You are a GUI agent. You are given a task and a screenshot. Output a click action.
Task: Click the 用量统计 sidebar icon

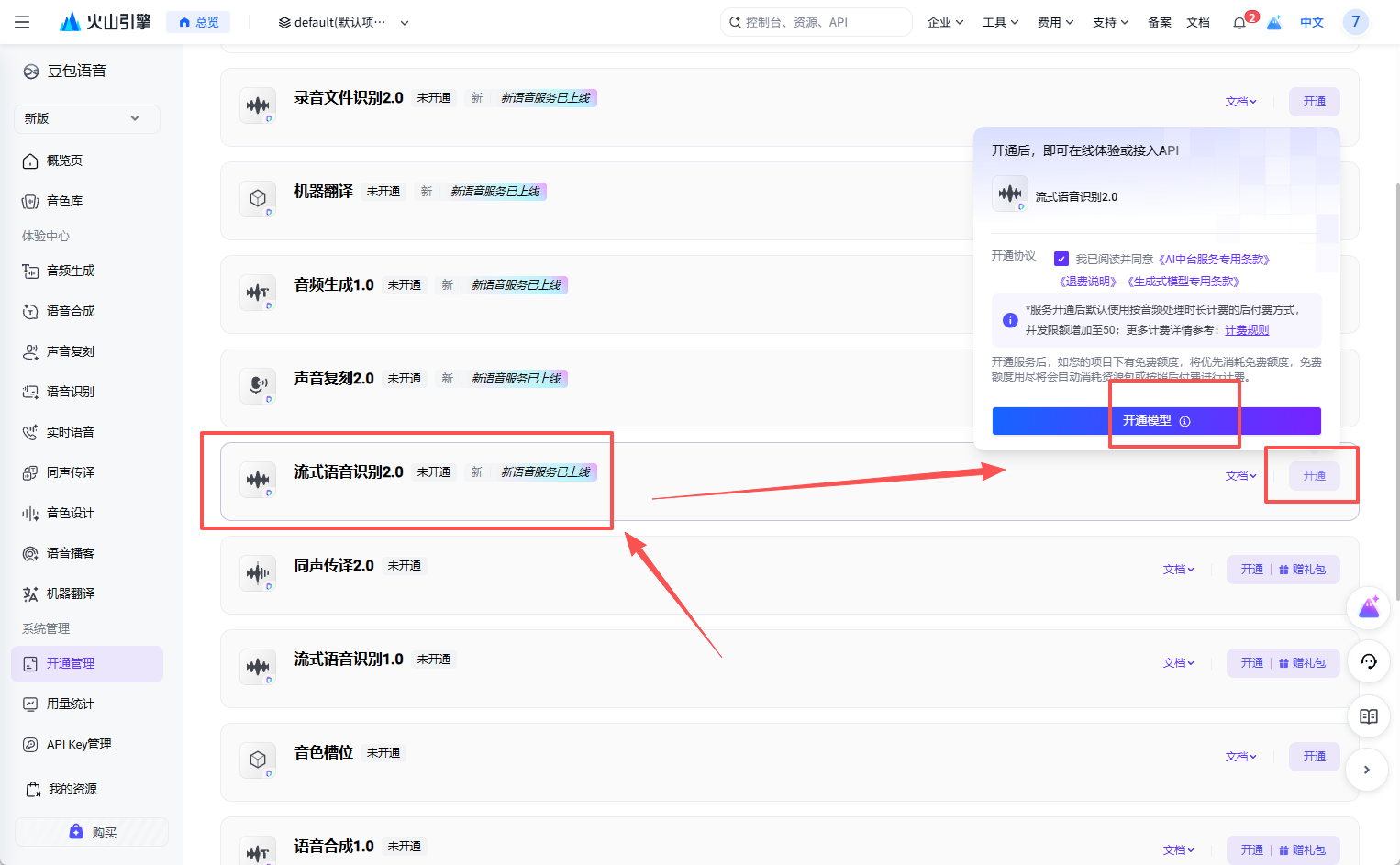pyautogui.click(x=30, y=704)
